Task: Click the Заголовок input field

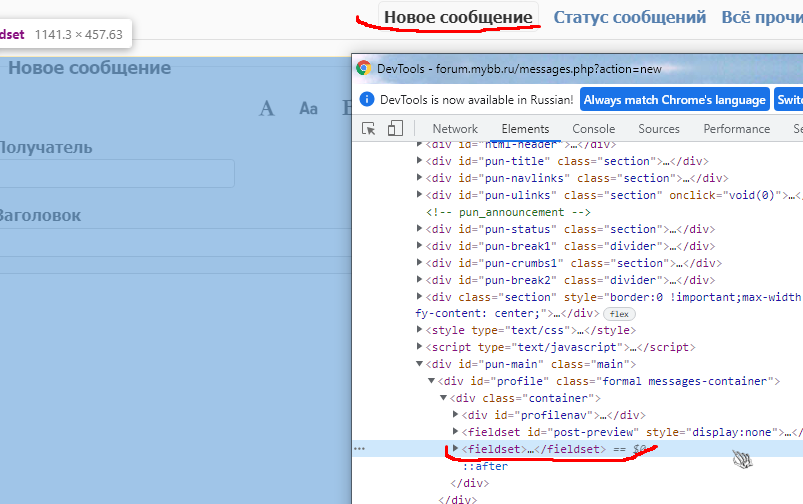Action: [x=175, y=242]
